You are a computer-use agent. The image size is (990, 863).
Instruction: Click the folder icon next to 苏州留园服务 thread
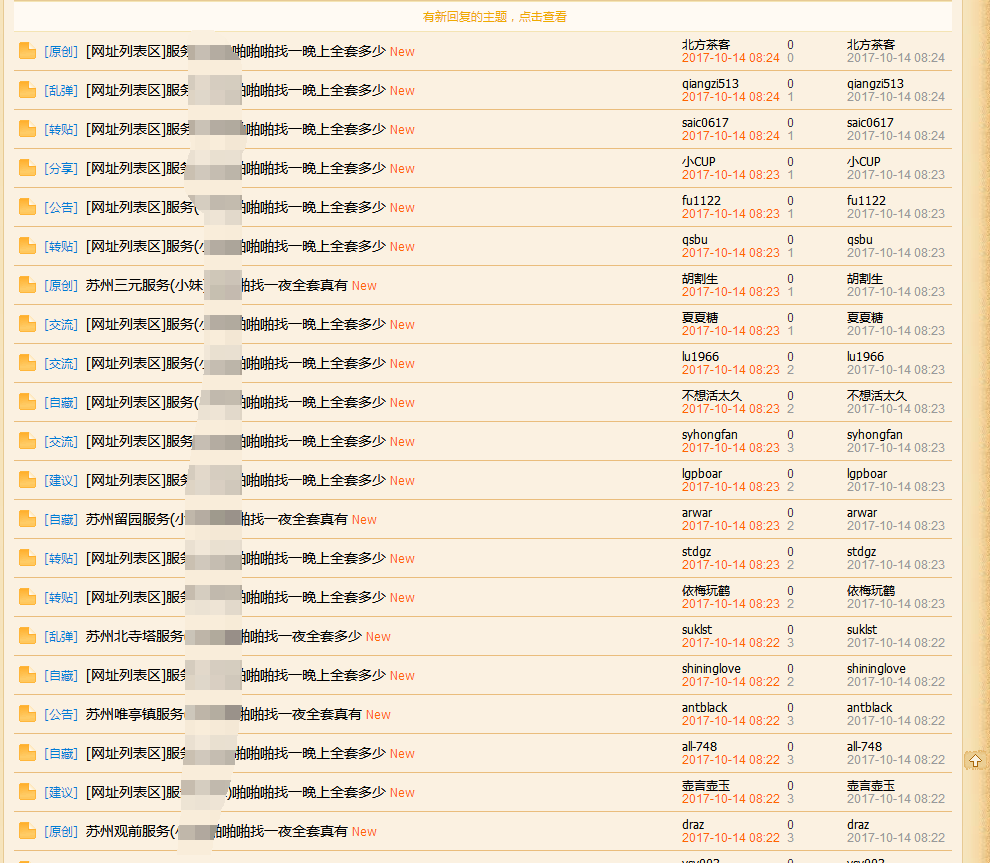click(26, 519)
